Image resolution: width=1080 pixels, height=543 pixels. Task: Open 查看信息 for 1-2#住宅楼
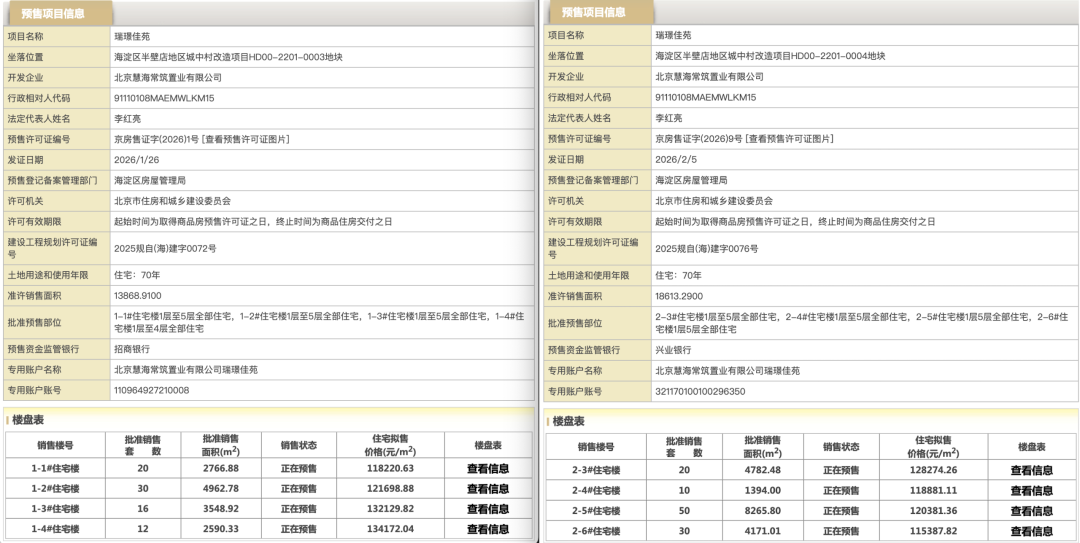click(487, 488)
